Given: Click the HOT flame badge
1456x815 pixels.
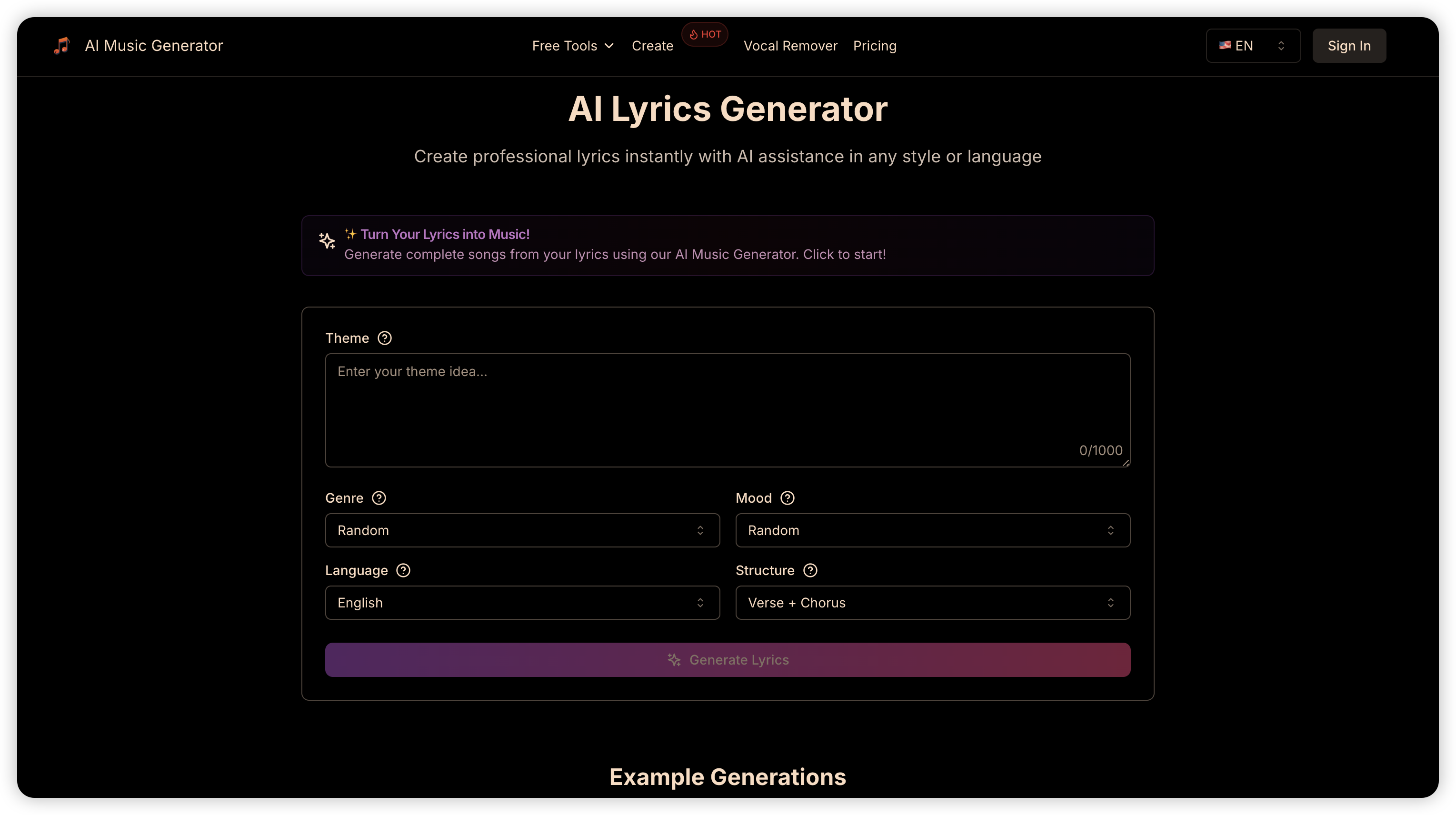Looking at the screenshot, I should (x=704, y=34).
